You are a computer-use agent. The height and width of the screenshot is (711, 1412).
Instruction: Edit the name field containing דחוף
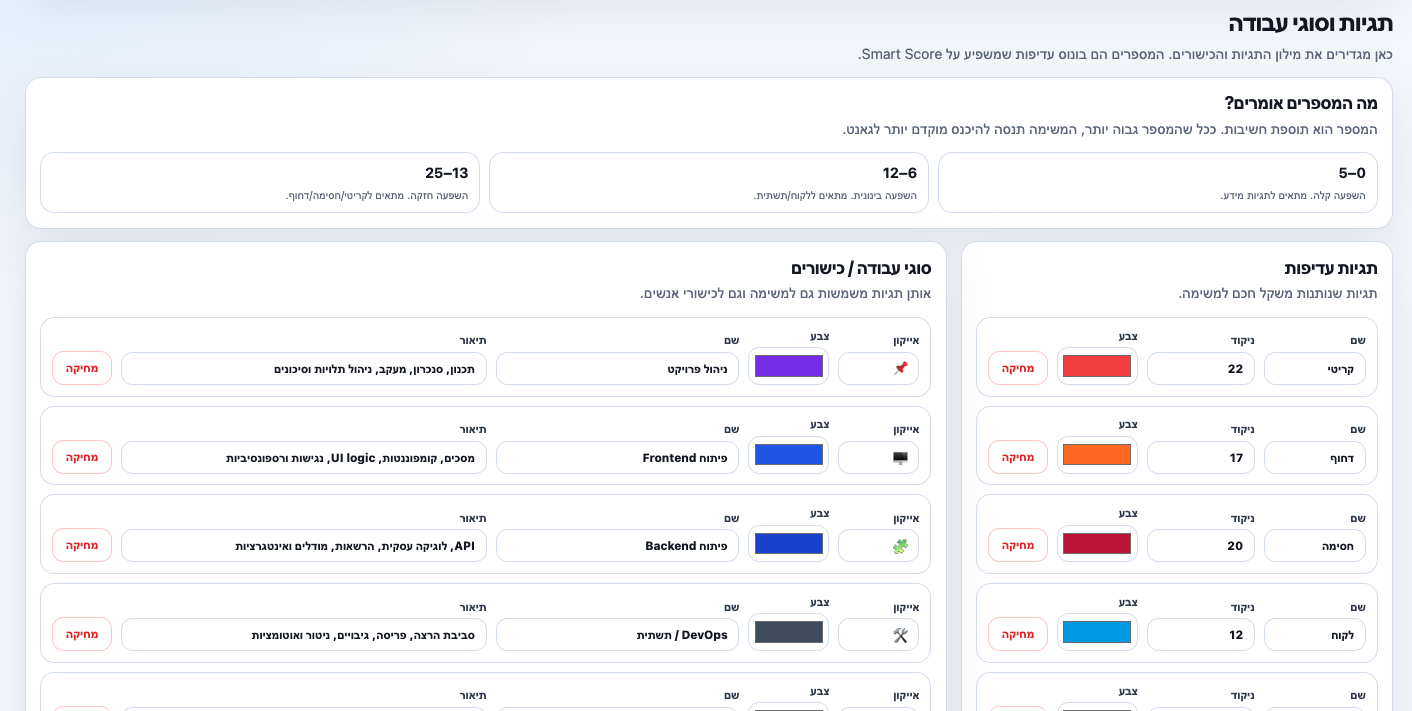coord(1315,457)
